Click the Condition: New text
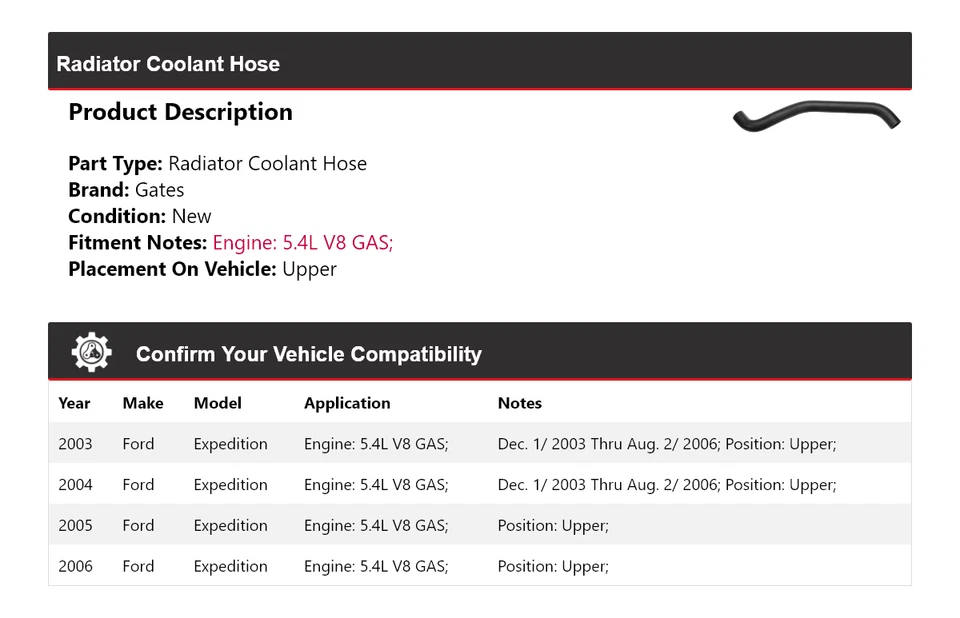The width and height of the screenshot is (960, 618). (x=140, y=216)
